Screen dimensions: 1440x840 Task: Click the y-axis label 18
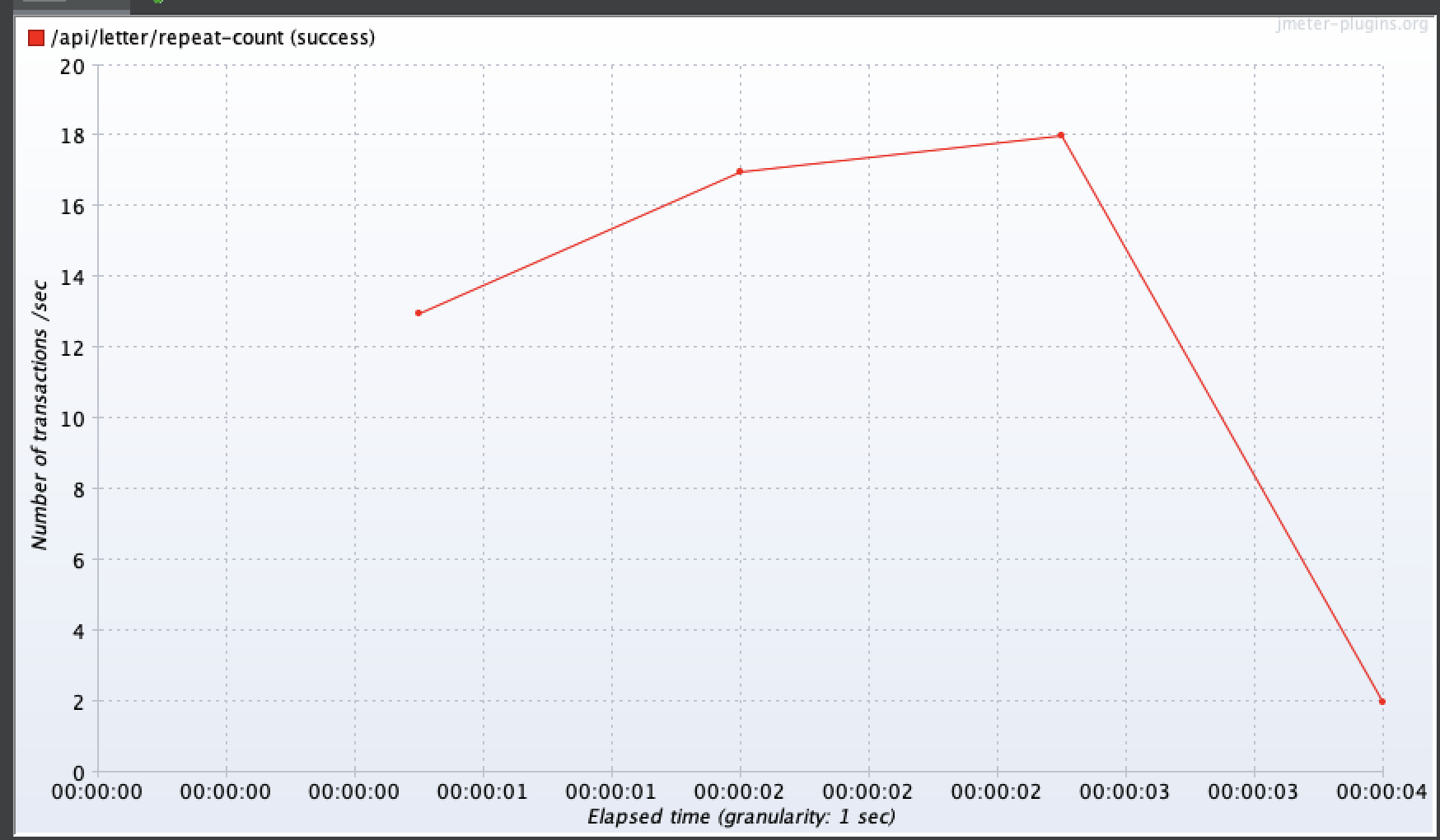(72, 136)
